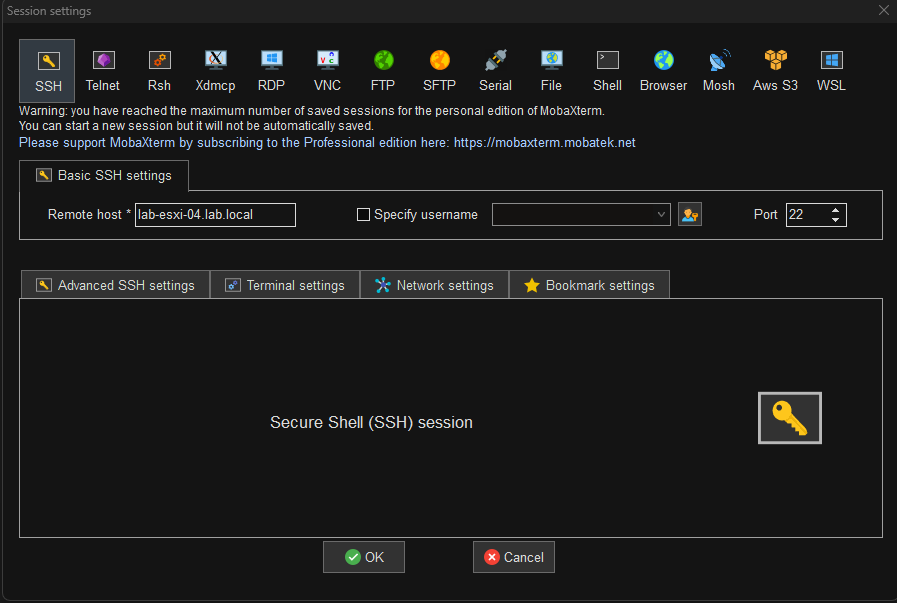Open the credentials selection icon beside username
The width and height of the screenshot is (897, 603).
pyautogui.click(x=689, y=214)
